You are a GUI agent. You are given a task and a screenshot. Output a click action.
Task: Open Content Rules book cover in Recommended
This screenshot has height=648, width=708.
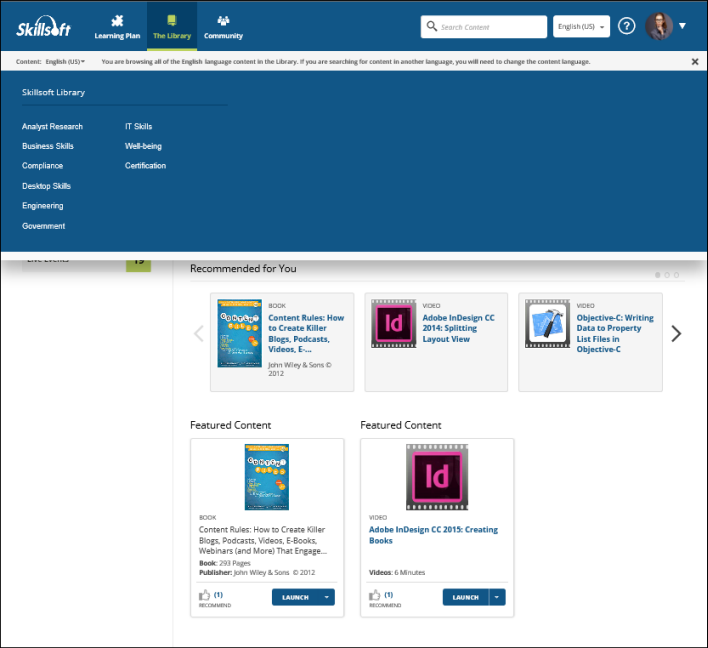click(239, 333)
